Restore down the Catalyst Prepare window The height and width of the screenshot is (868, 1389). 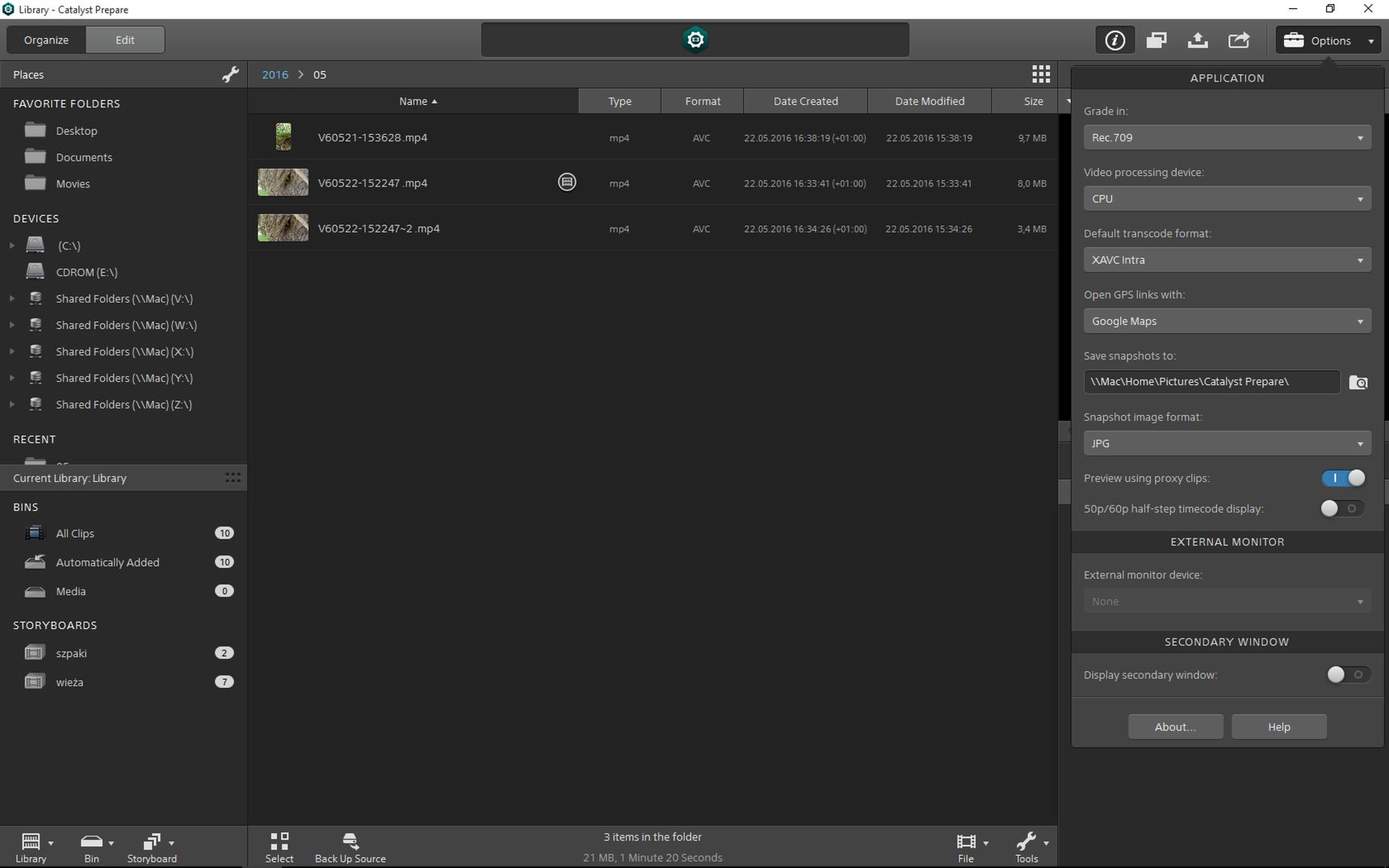click(x=1330, y=9)
